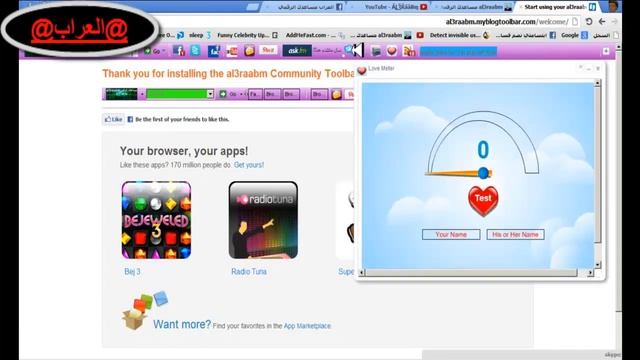640x360 pixels.
Task: Open the Twitter icon in community toolbar
Action: (x=196, y=51)
